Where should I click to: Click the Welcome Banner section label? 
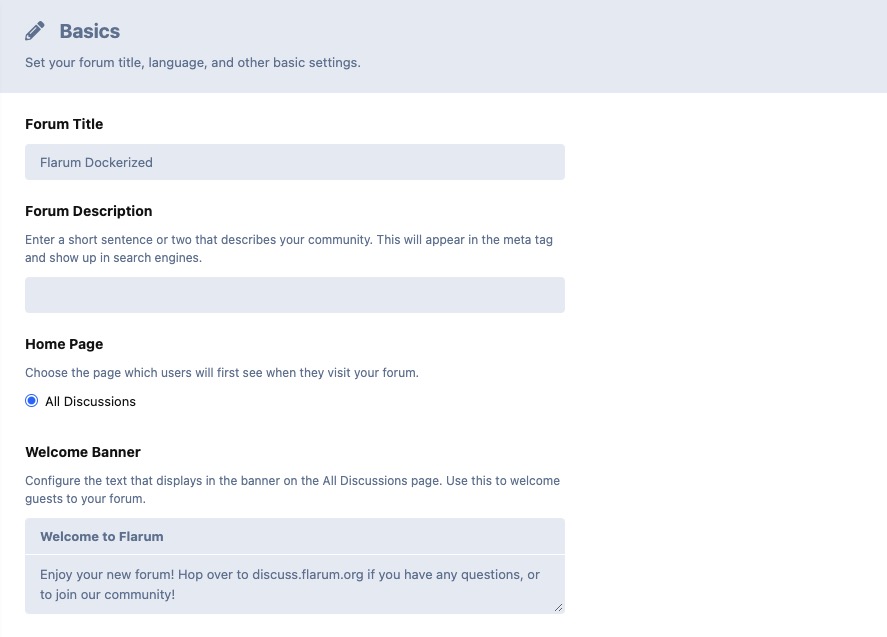tap(83, 452)
